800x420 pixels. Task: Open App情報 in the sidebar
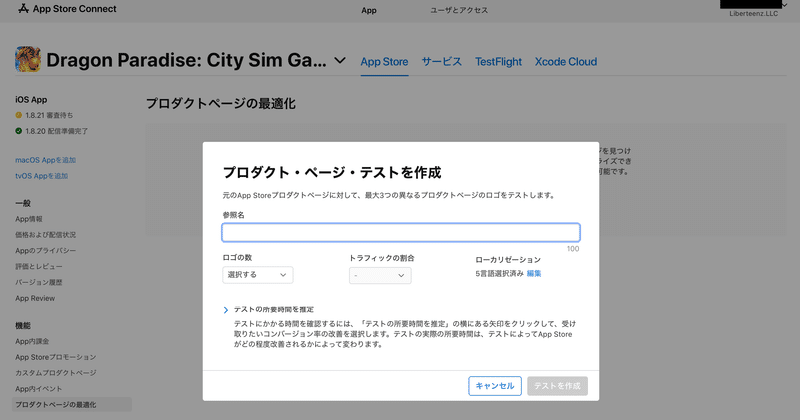[x=29, y=219]
